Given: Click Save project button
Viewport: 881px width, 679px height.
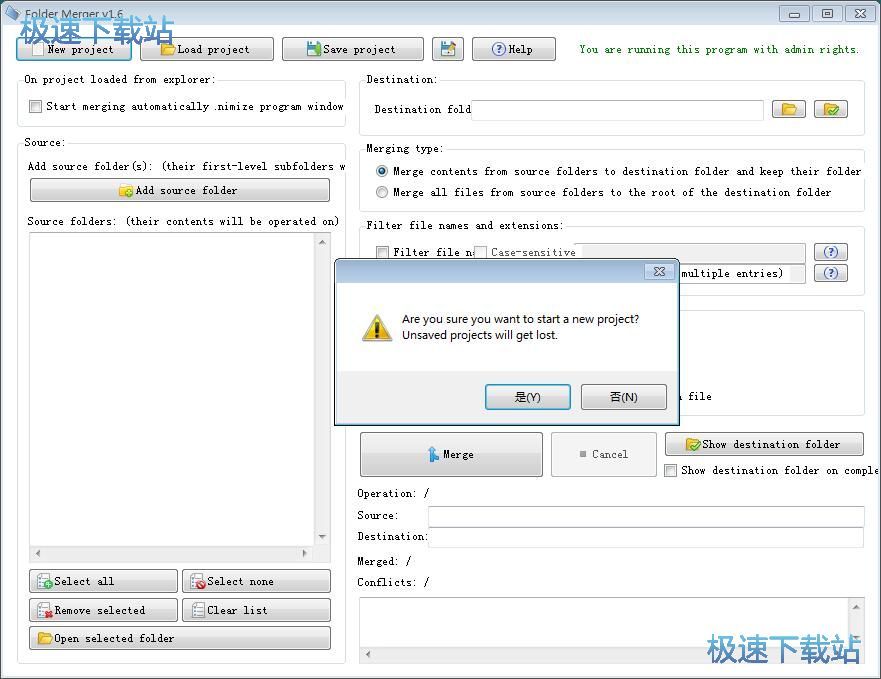Looking at the screenshot, I should coord(353,49).
